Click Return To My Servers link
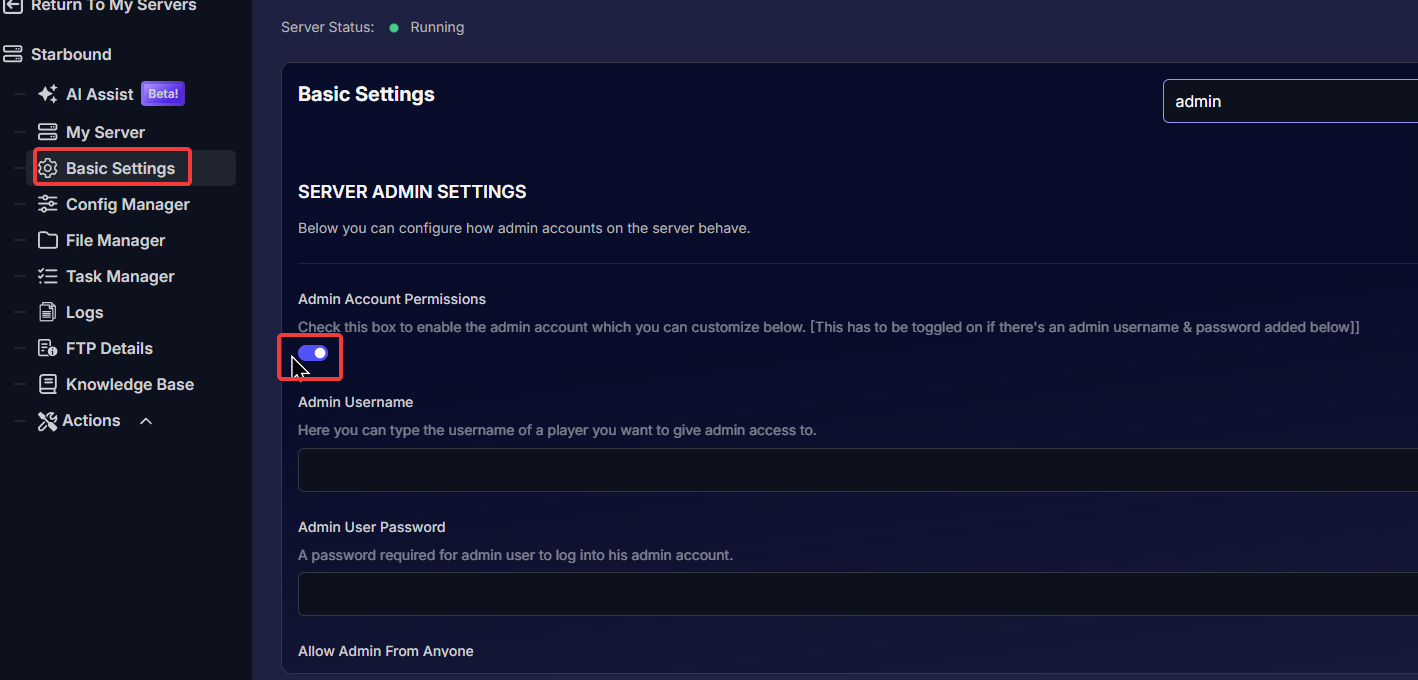 click(113, 6)
